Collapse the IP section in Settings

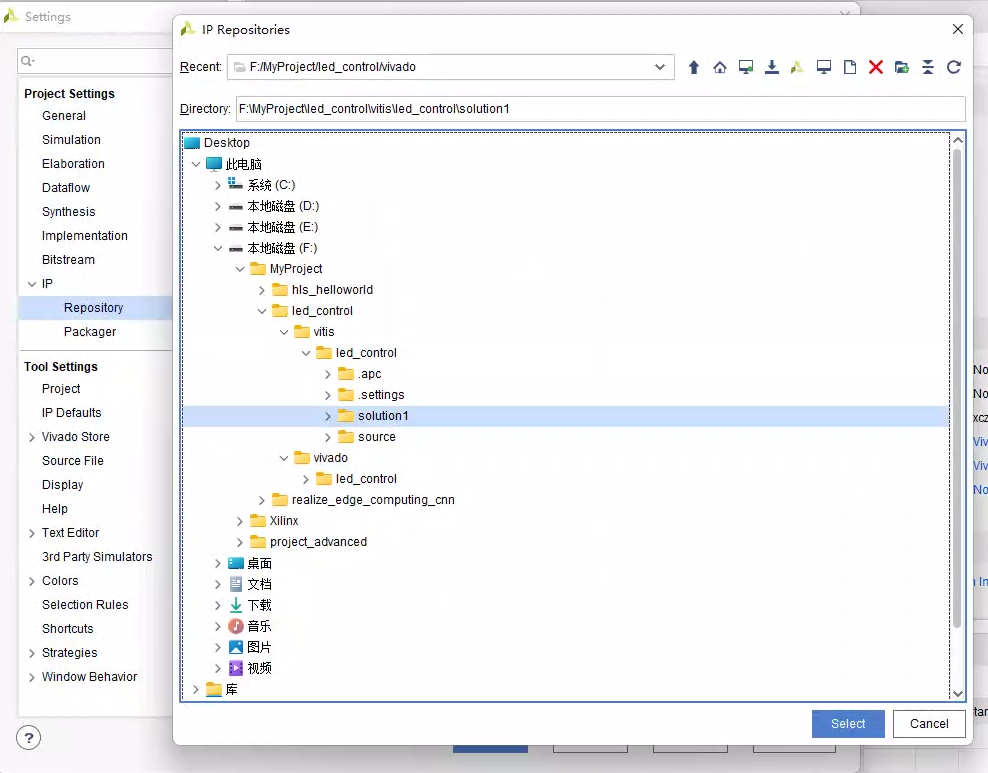32,284
